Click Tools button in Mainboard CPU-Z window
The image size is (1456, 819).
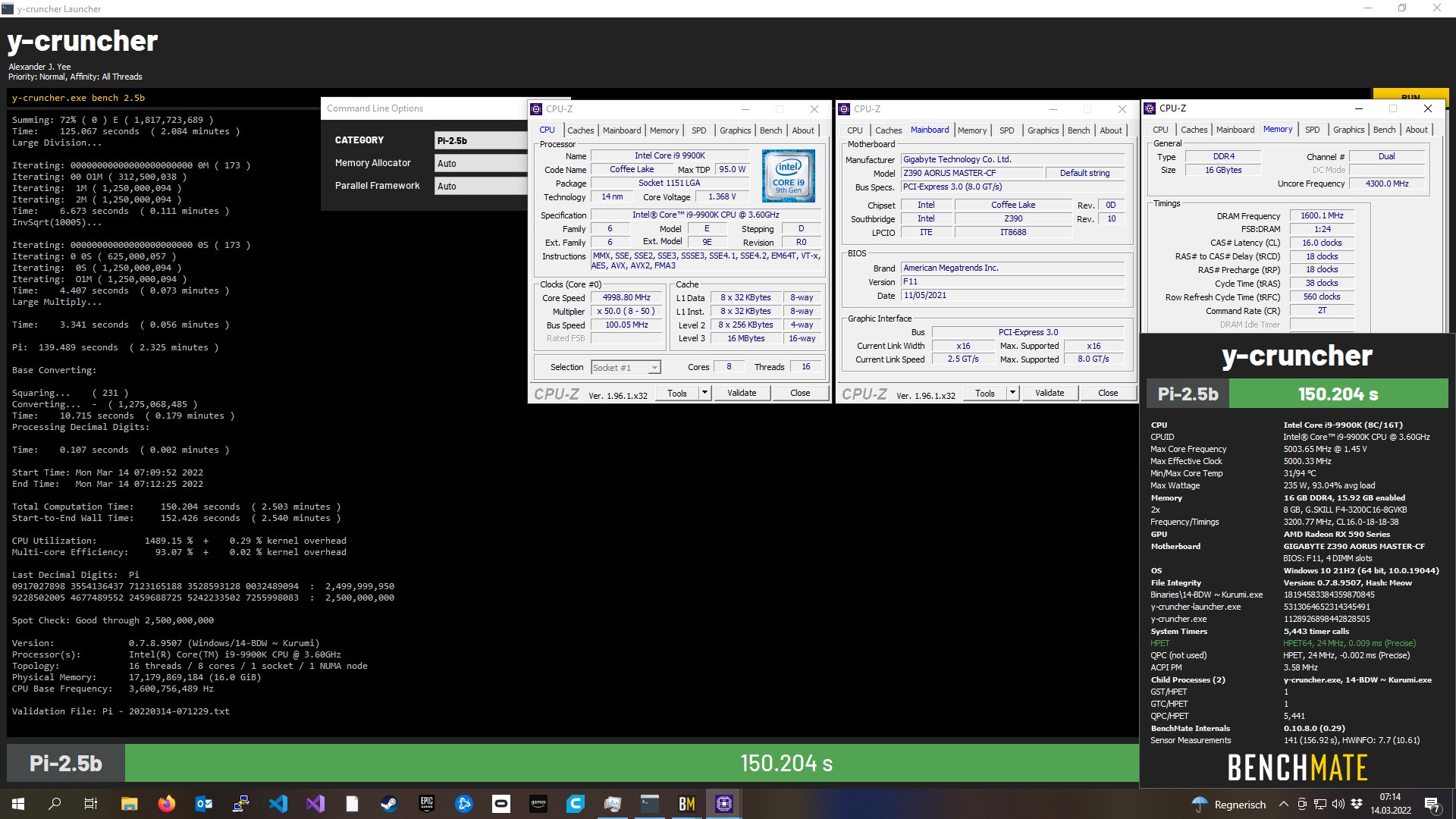coord(985,393)
